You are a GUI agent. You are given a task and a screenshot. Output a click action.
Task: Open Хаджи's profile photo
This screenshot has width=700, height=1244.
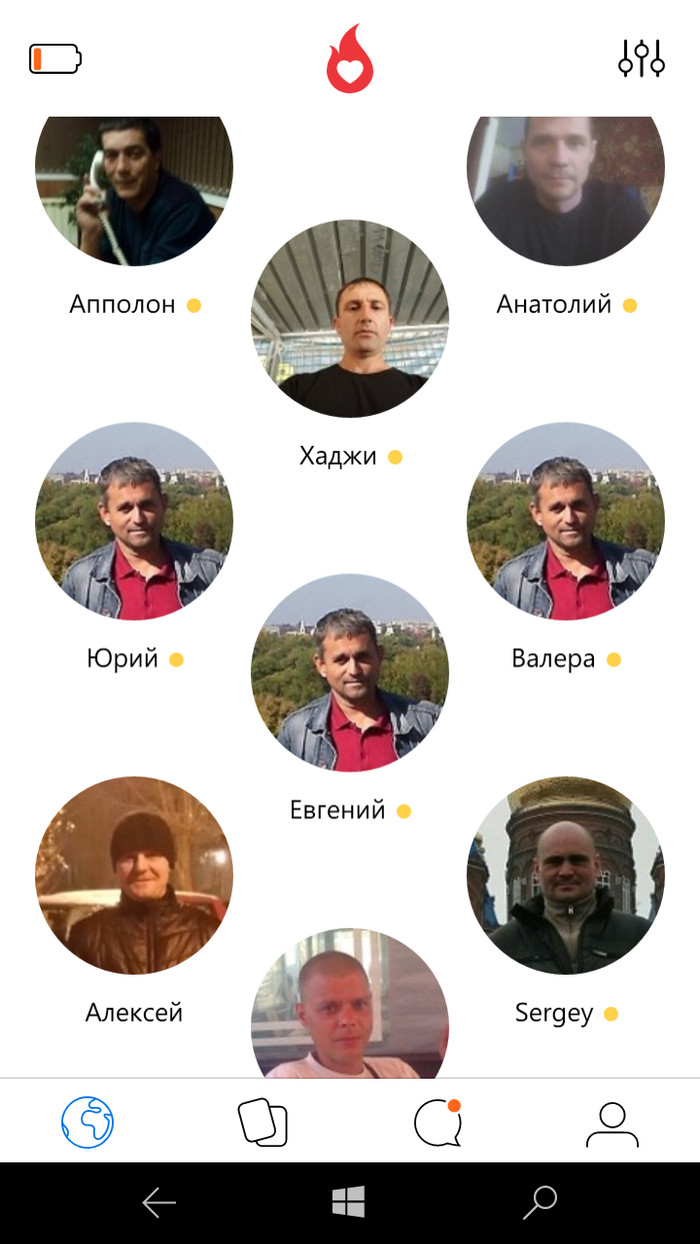[x=350, y=319]
